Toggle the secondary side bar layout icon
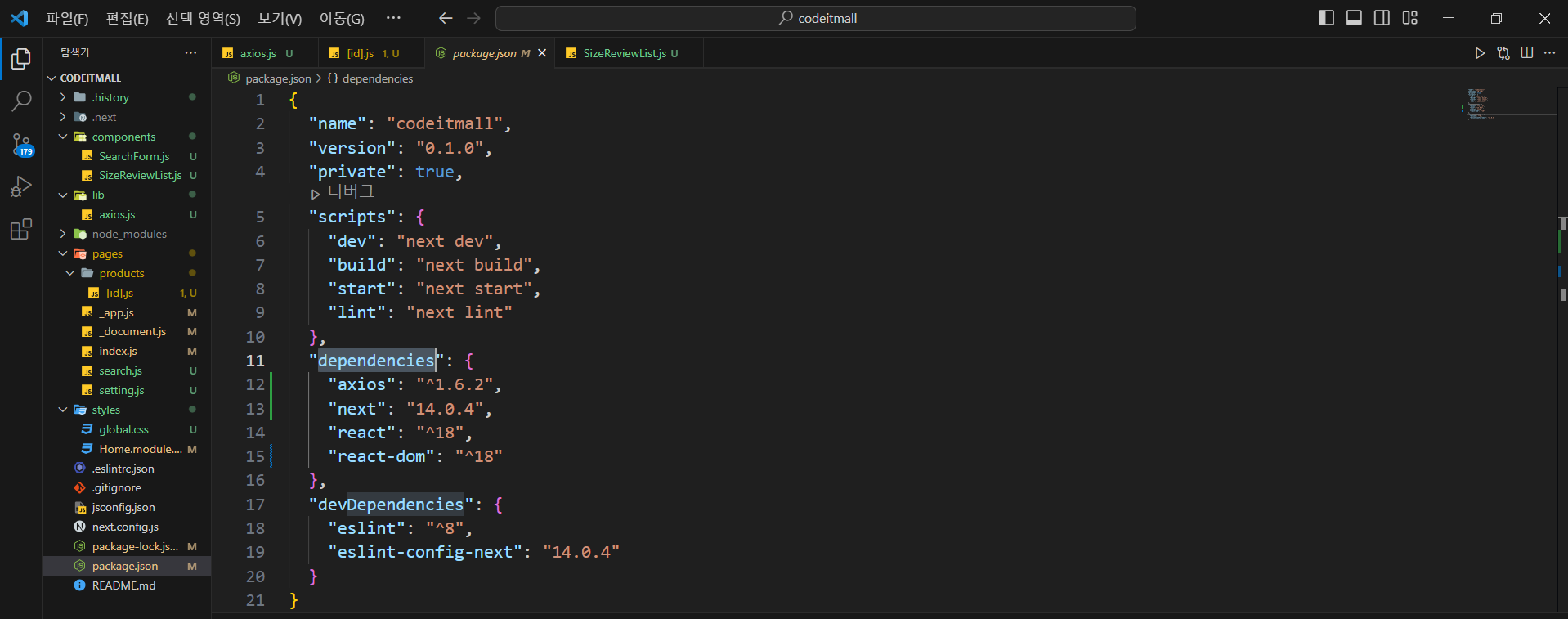The image size is (1568, 619). click(x=1382, y=18)
